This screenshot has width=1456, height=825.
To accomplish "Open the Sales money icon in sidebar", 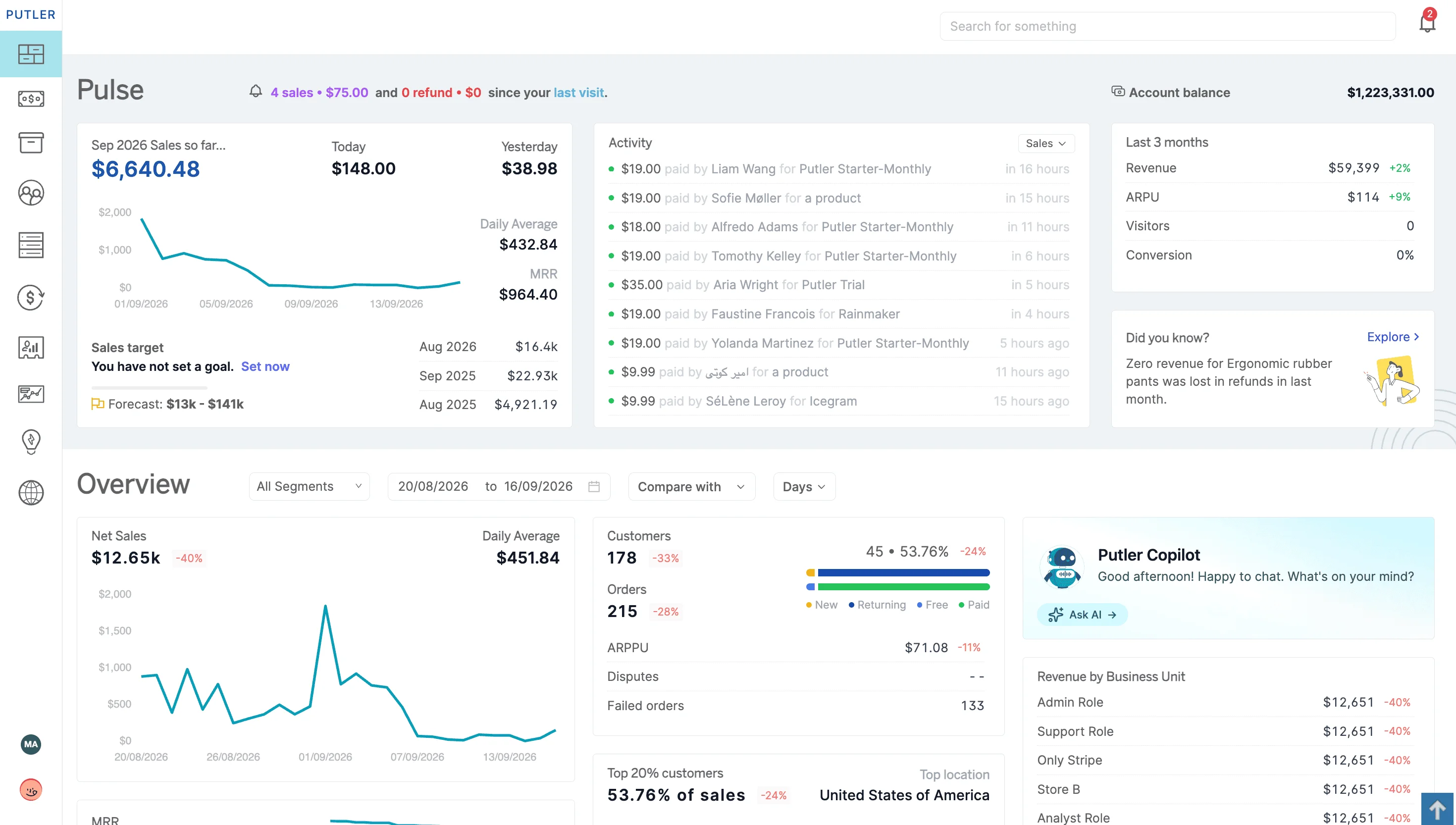I will [x=31, y=99].
